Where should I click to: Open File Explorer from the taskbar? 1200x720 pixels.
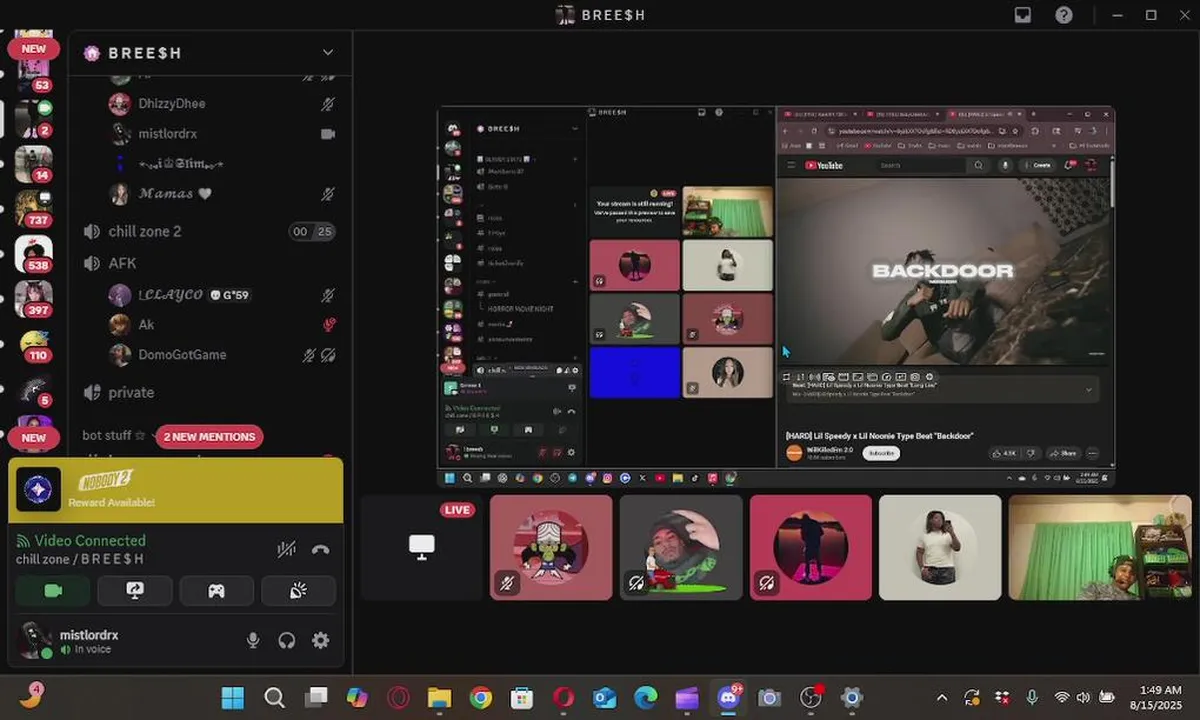click(439, 698)
